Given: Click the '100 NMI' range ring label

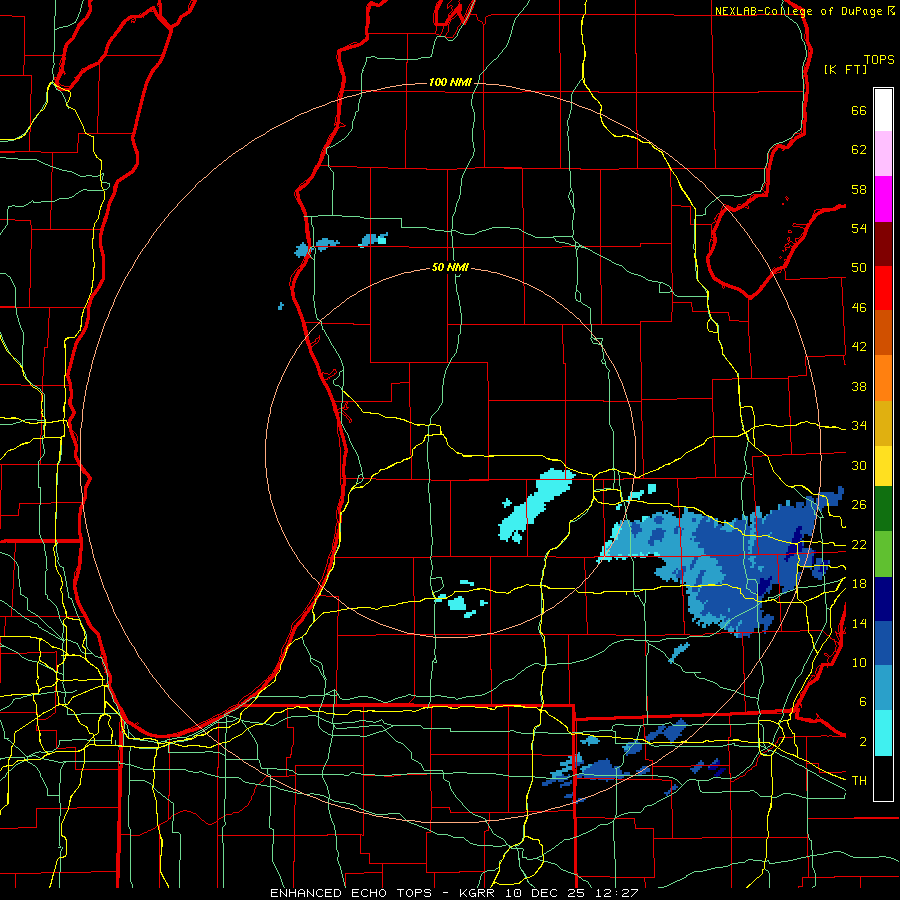Looking at the screenshot, I should (450, 83).
